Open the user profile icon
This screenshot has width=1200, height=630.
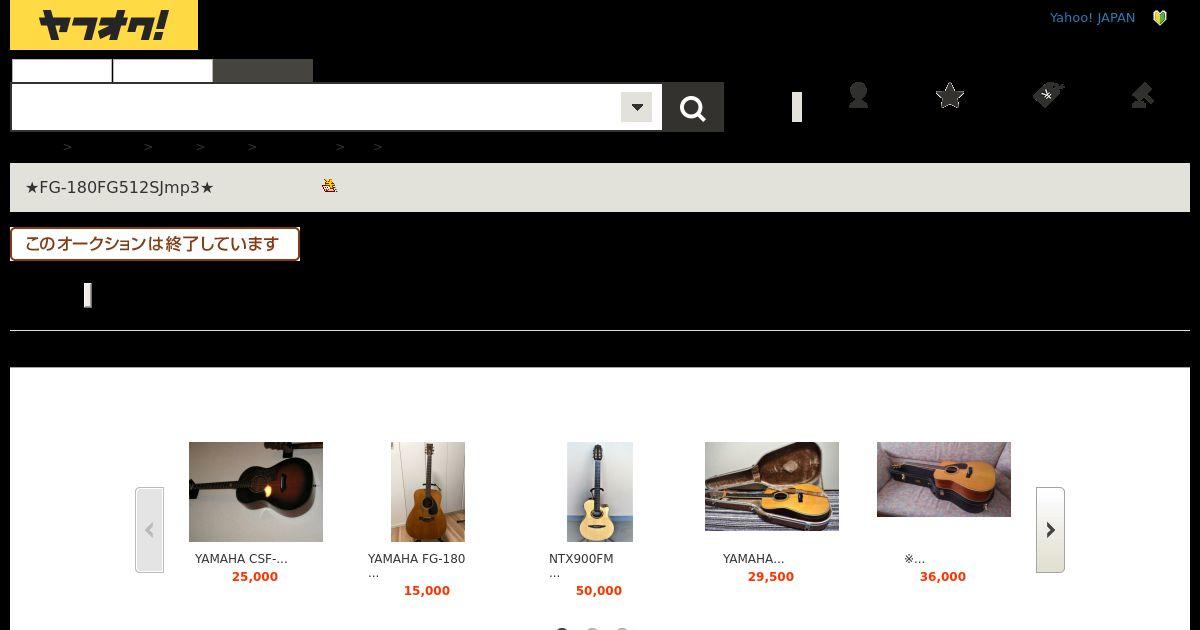pos(858,95)
